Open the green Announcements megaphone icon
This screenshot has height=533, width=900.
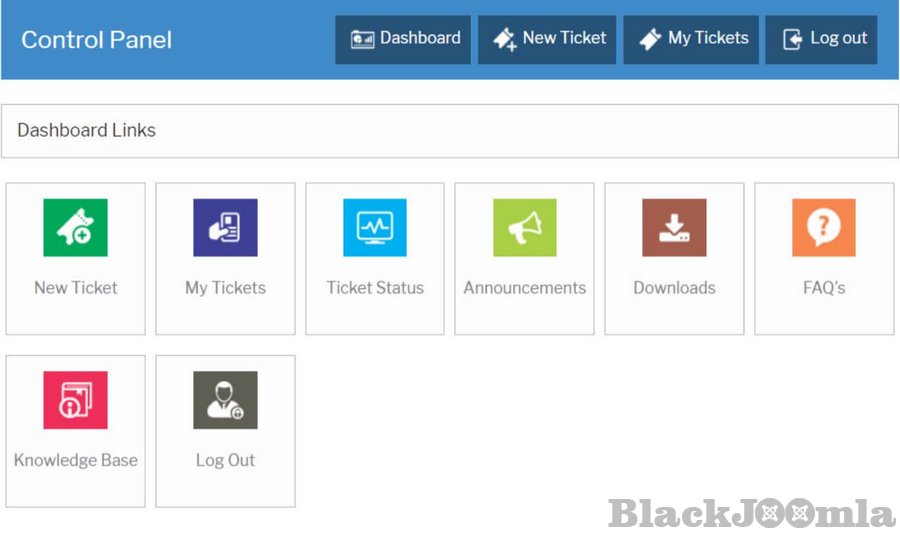pos(524,227)
